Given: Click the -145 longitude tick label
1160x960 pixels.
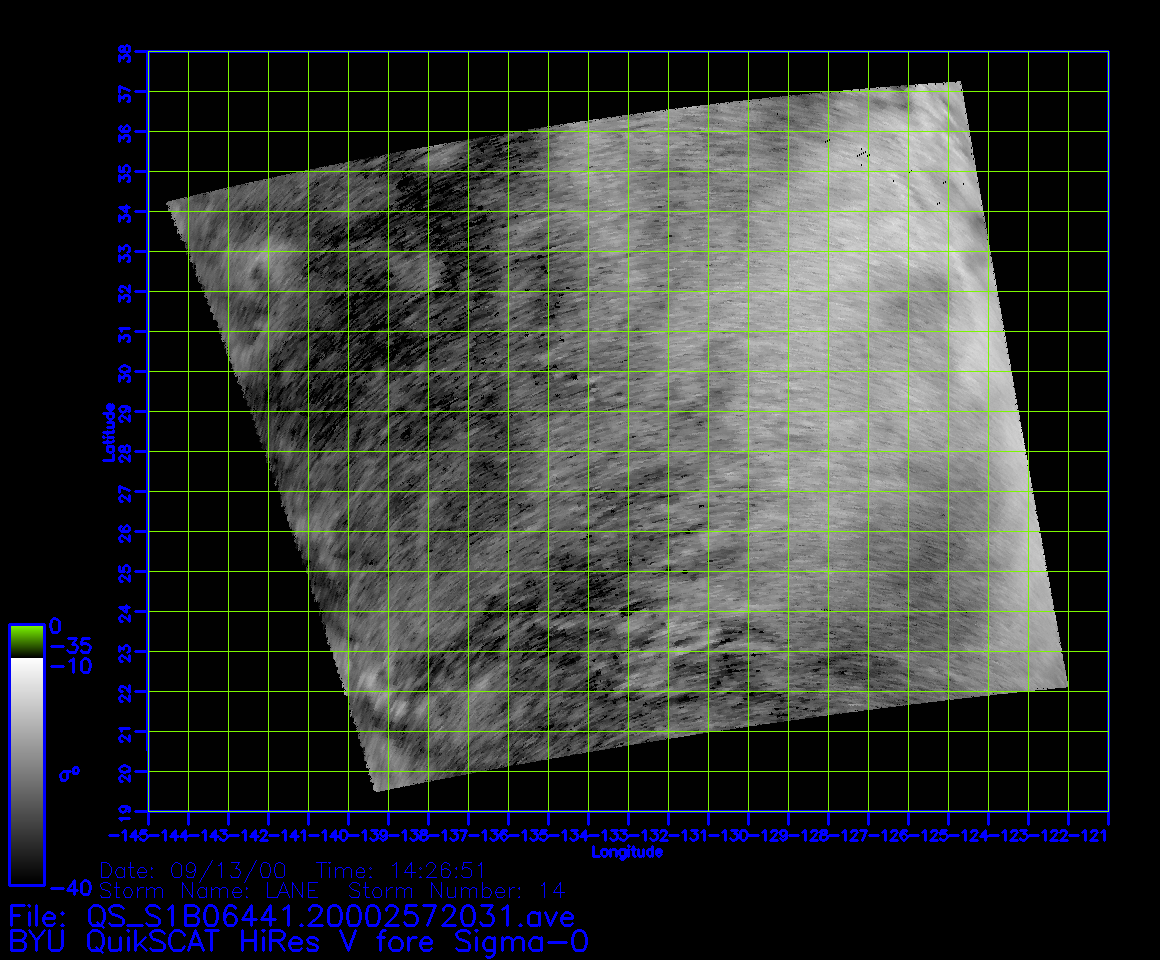Looking at the screenshot, I should pyautogui.click(x=129, y=834).
